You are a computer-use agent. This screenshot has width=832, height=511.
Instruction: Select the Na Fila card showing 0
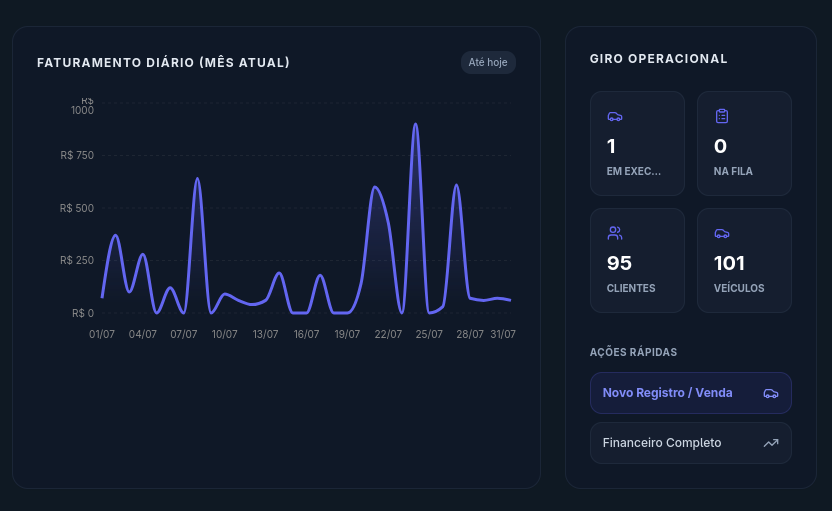pyautogui.click(x=744, y=143)
